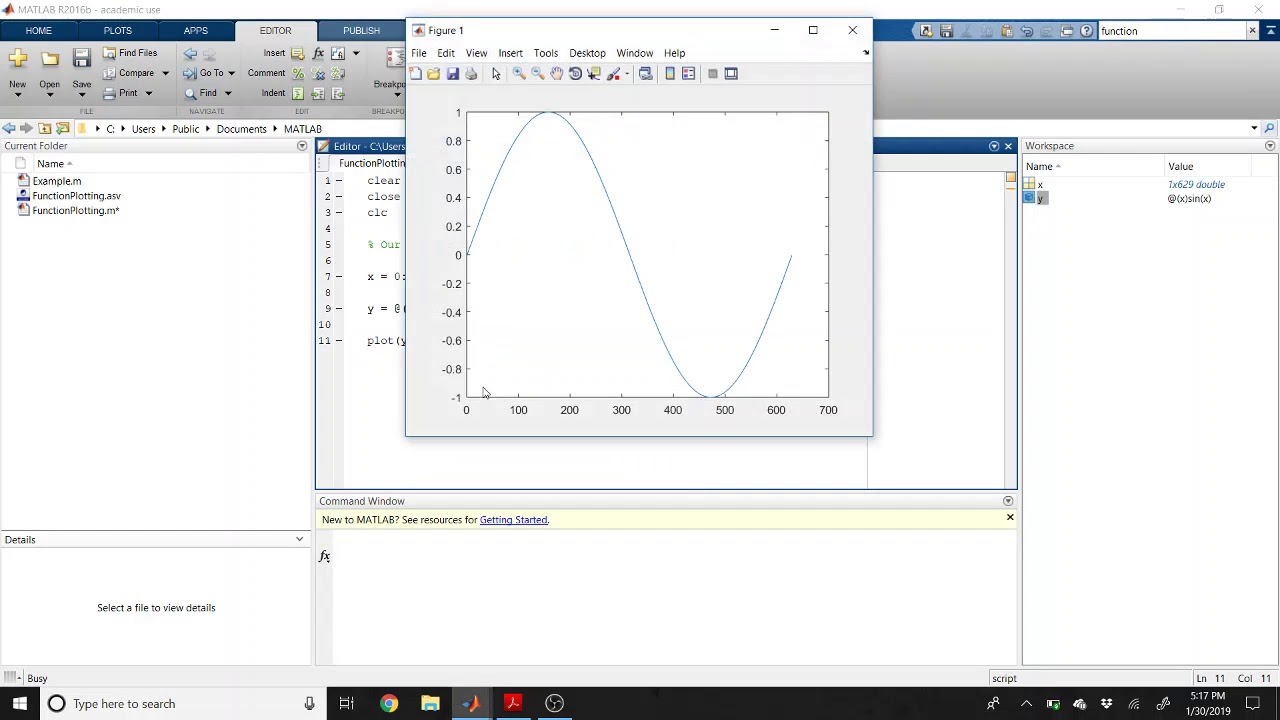The height and width of the screenshot is (720, 1280).
Task: Click the navigate Back arrow in ribbon
Action: pyautogui.click(x=190, y=53)
